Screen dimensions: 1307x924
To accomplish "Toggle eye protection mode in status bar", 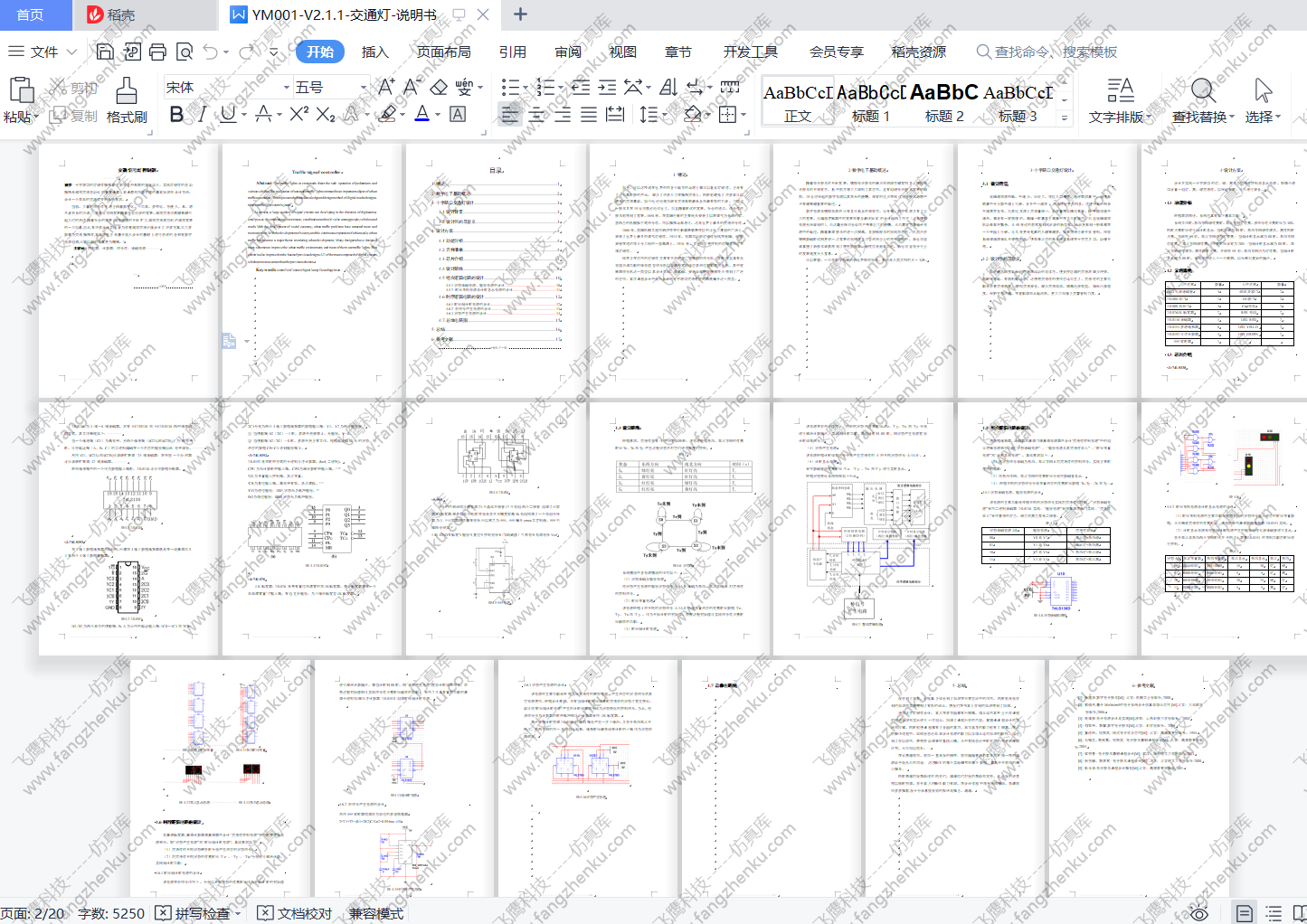I will coord(1199,913).
